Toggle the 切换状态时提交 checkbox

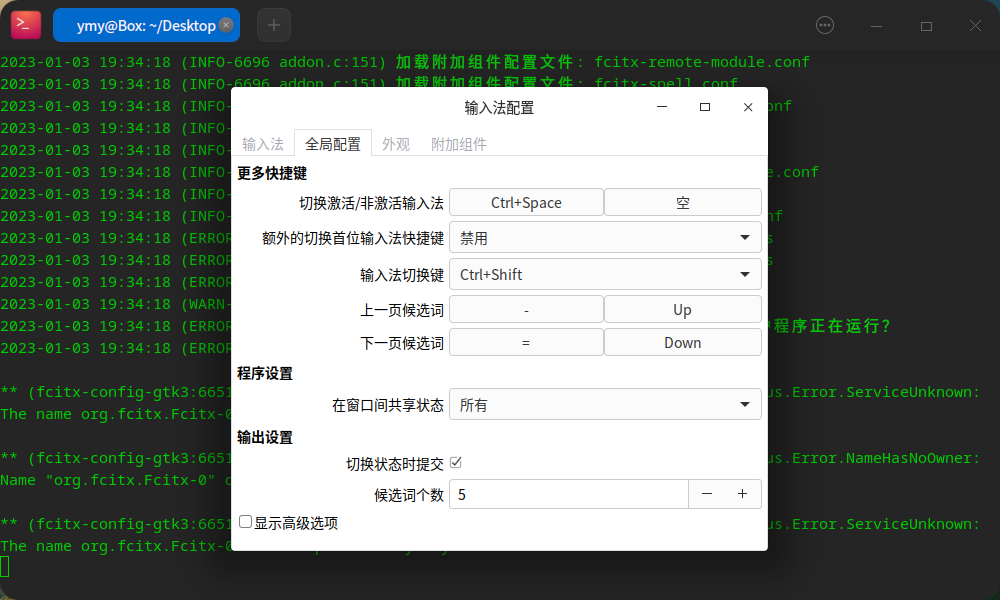[455, 462]
